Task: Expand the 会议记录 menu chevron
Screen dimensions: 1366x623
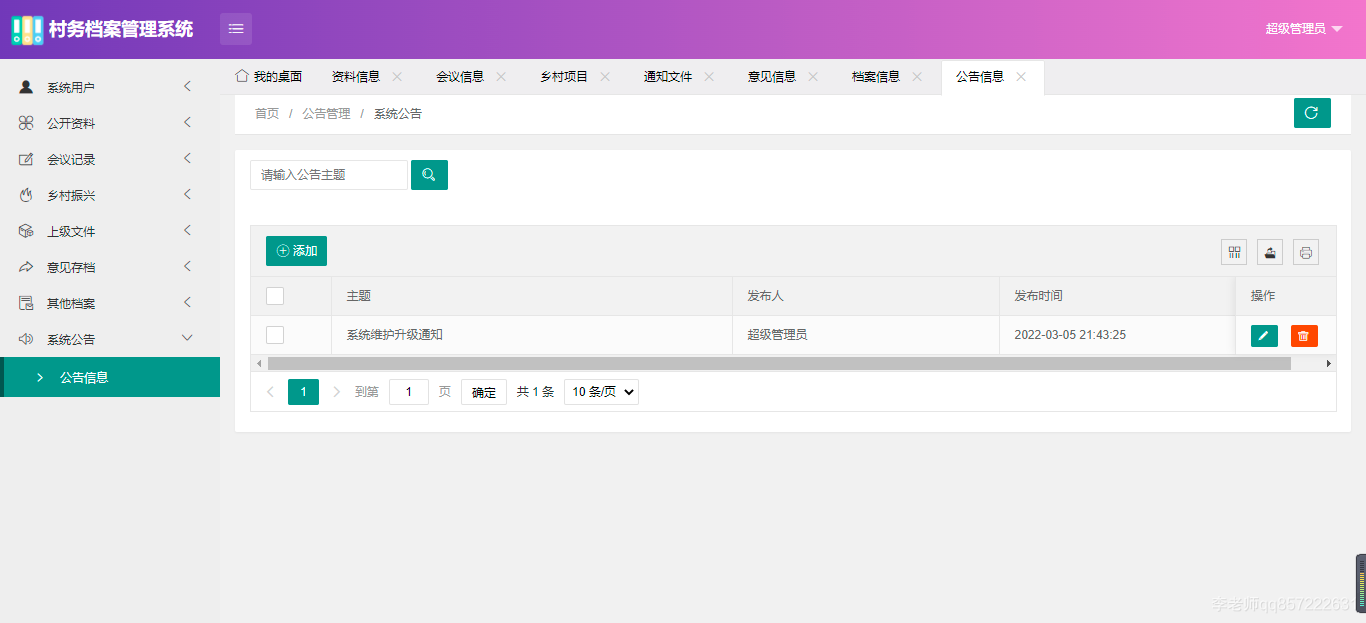Action: 187,158
